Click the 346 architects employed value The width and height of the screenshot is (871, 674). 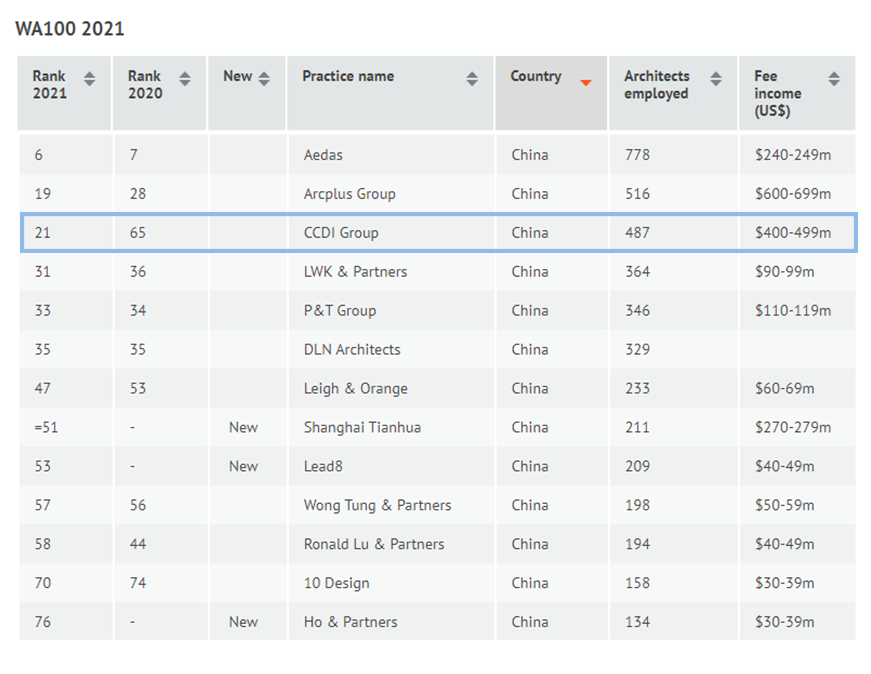tap(637, 311)
